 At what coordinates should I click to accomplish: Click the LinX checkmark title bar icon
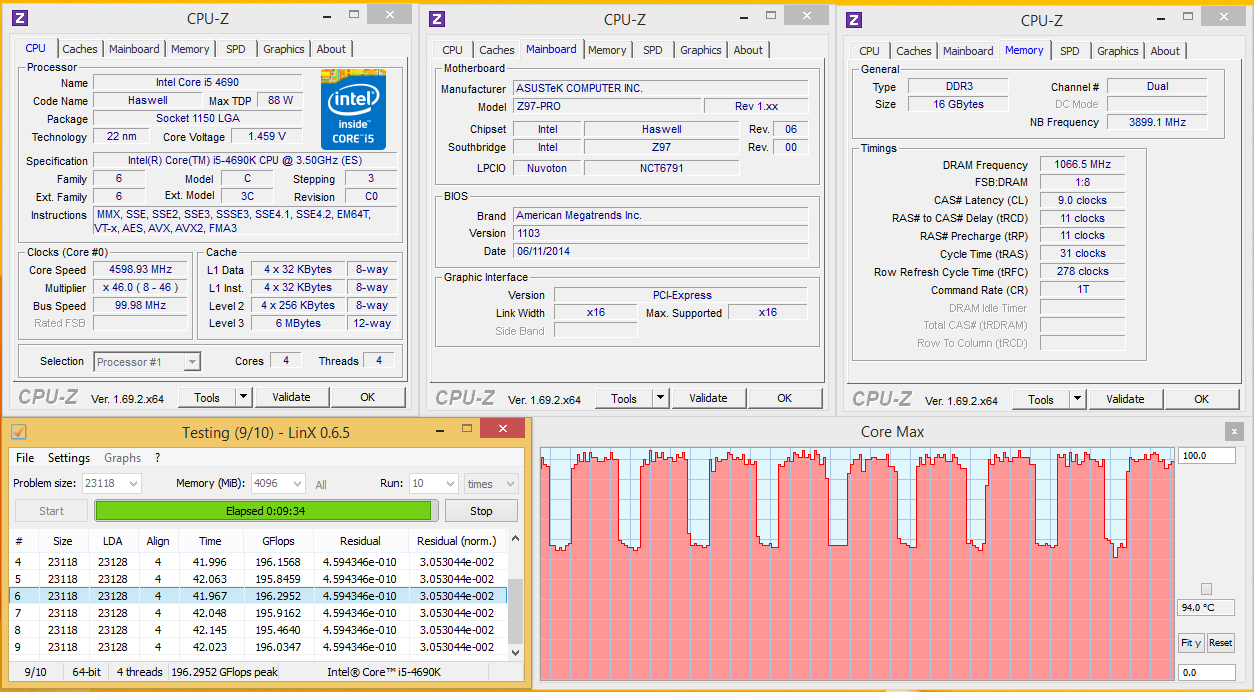point(17,431)
